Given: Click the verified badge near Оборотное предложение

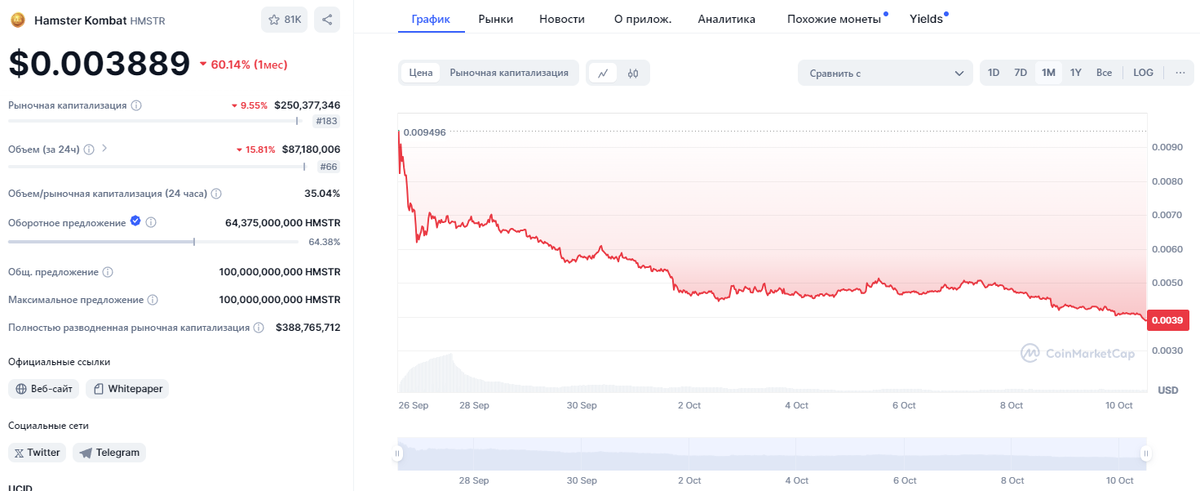Looking at the screenshot, I should click(x=135, y=222).
